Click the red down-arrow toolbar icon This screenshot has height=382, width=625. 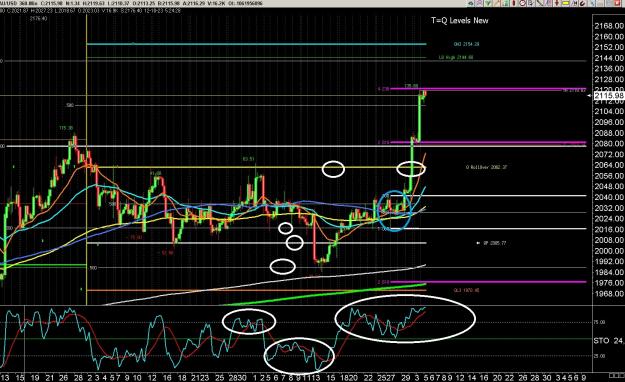tap(556, 3)
